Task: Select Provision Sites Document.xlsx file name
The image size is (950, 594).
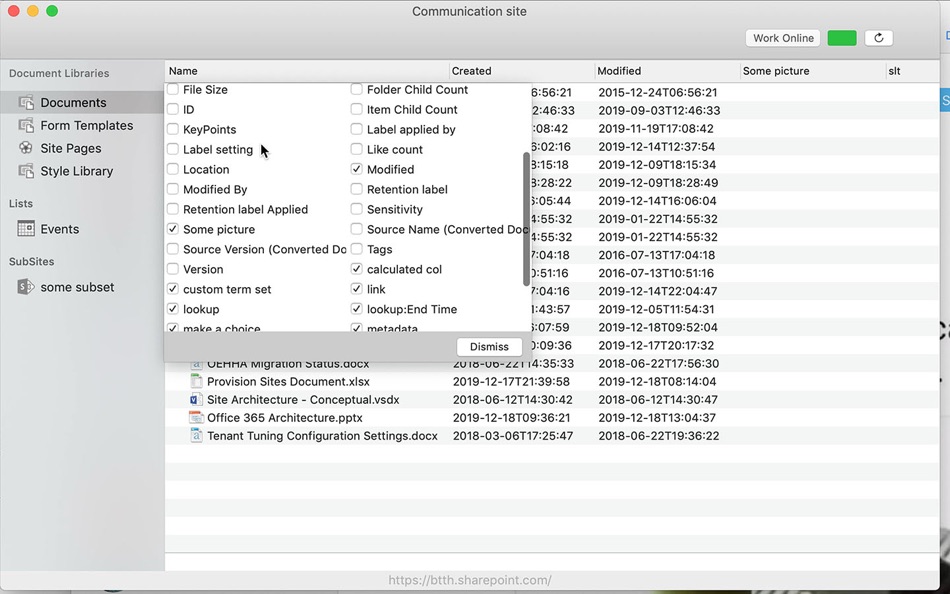Action: point(288,381)
